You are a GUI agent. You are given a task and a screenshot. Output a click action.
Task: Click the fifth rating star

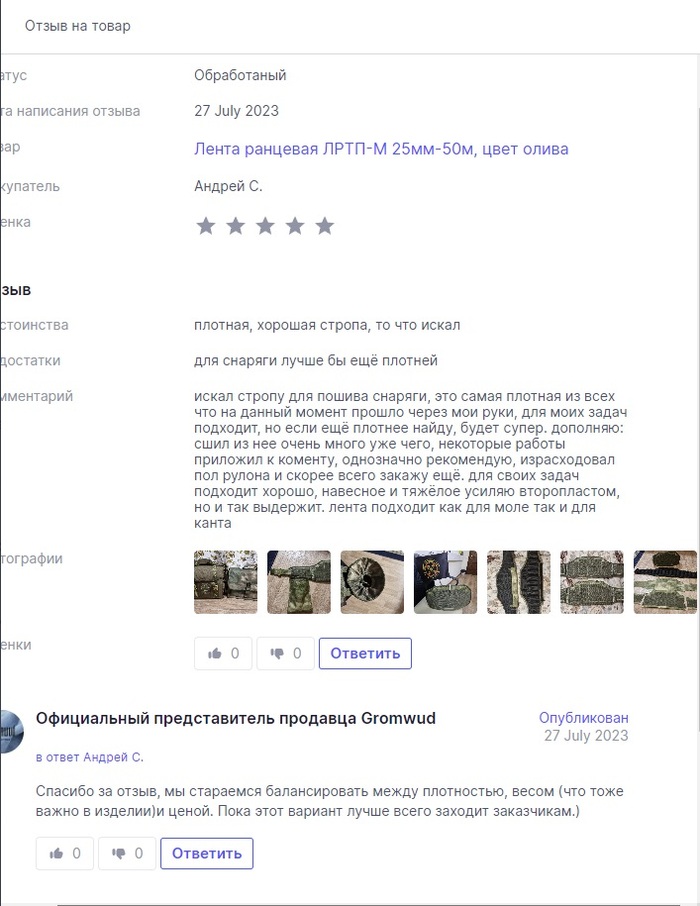tap(325, 226)
